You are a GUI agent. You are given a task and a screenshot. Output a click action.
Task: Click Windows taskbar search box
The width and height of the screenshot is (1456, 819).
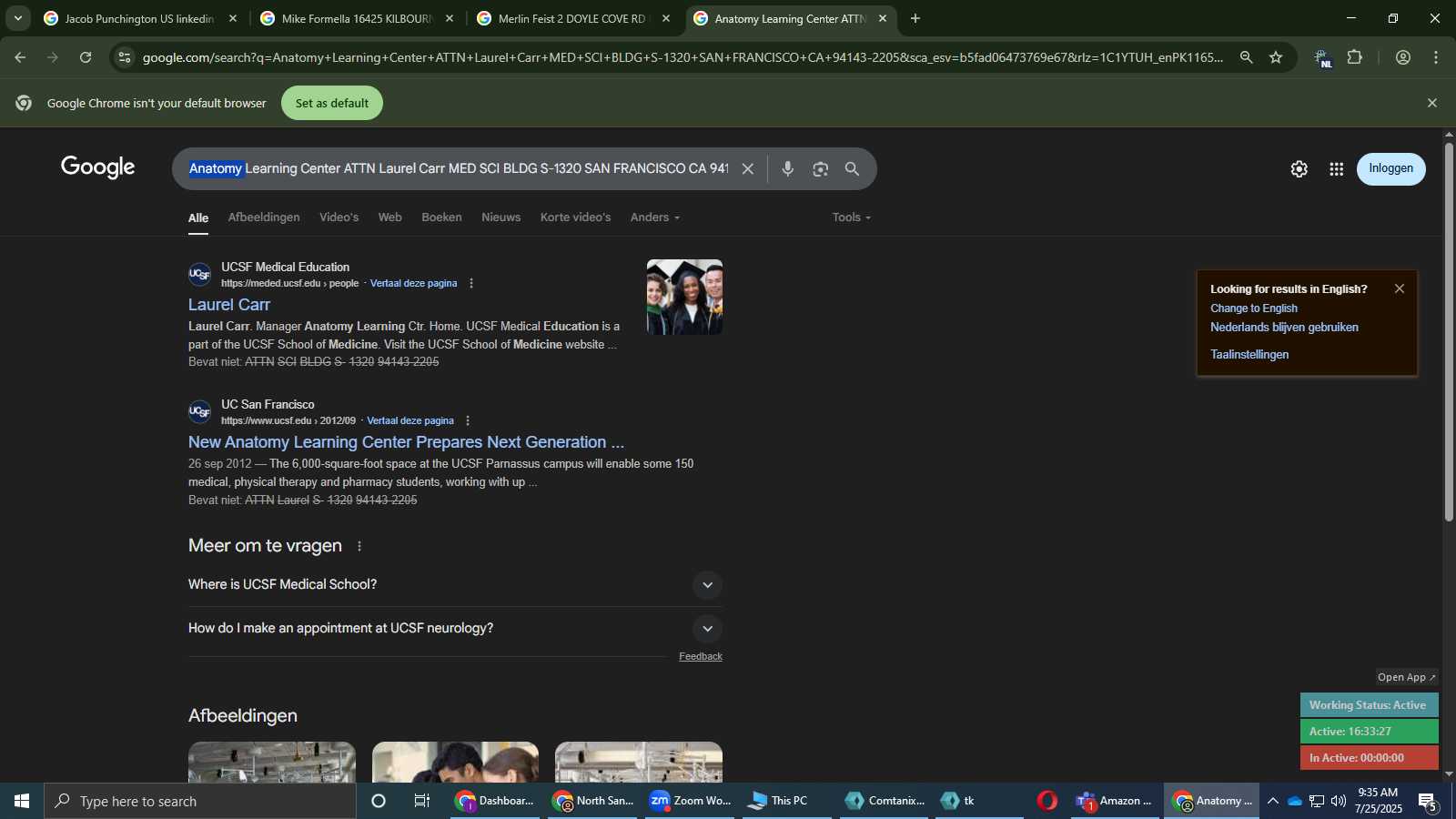(x=200, y=801)
